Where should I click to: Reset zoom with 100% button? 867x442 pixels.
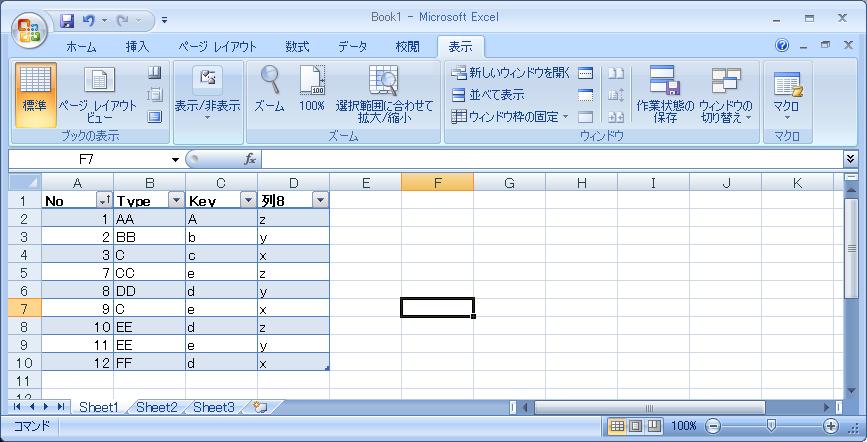pyautogui.click(x=312, y=89)
